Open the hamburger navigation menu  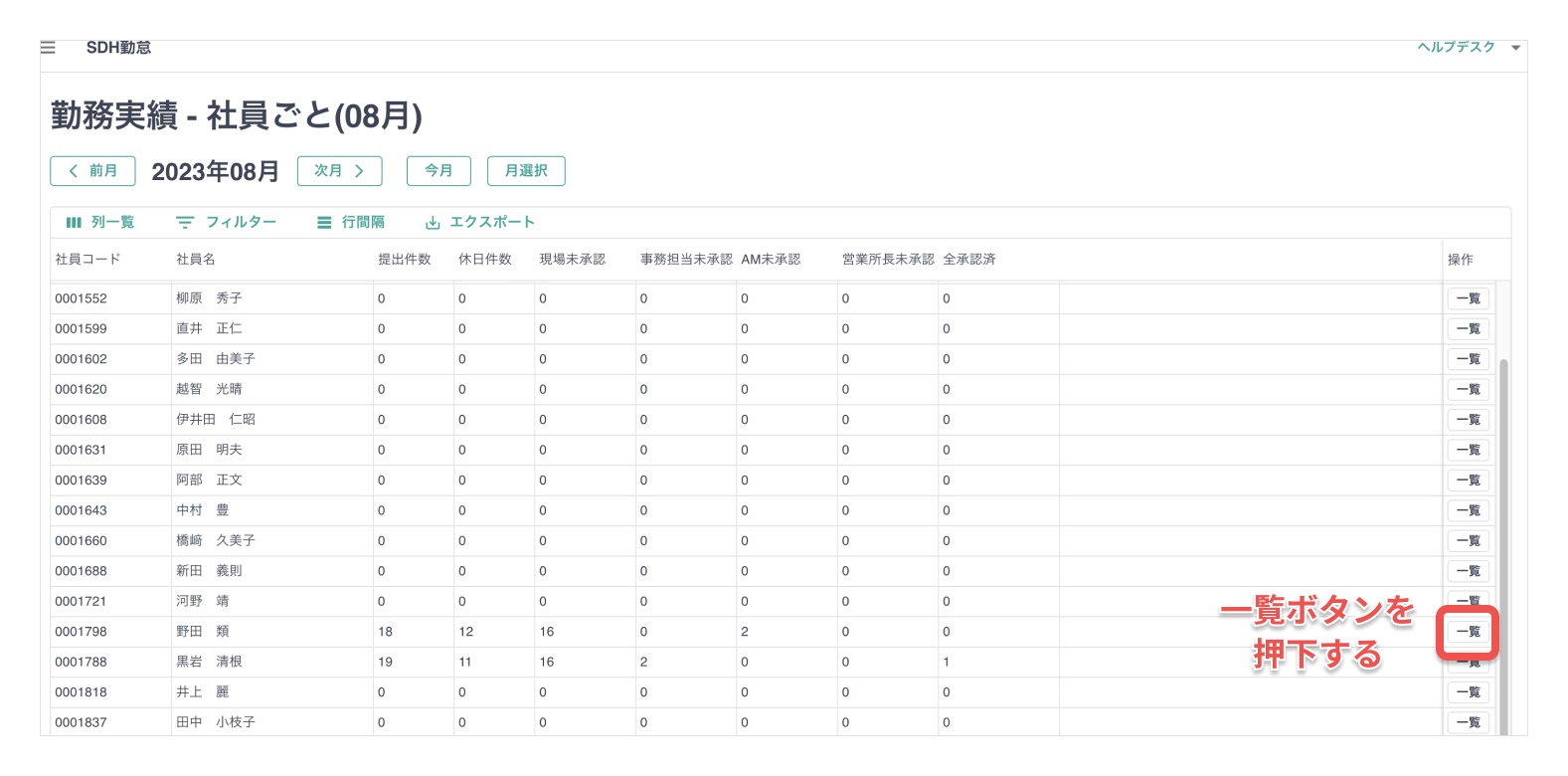pos(48,48)
